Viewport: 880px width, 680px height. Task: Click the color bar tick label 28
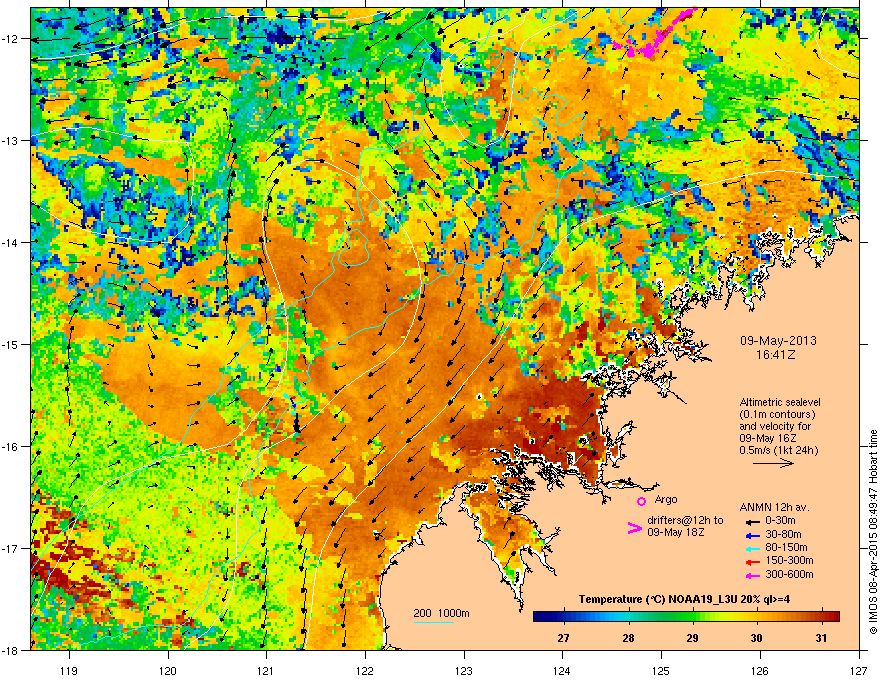click(x=628, y=638)
